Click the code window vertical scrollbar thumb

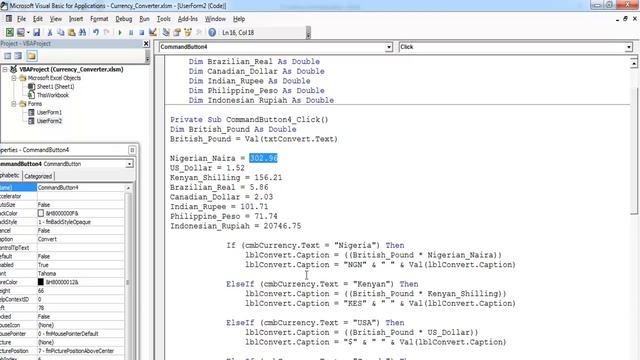tap(633, 151)
